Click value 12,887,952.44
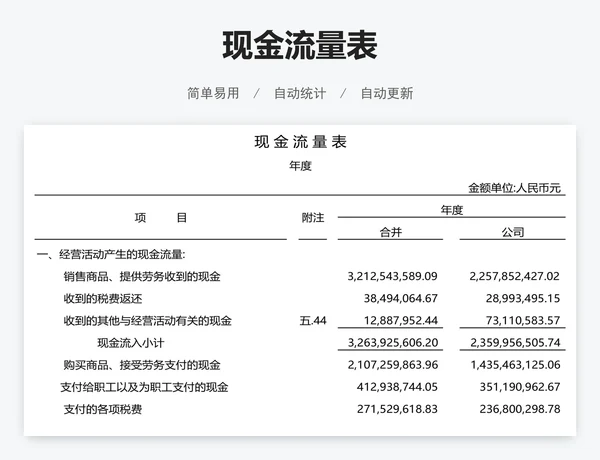600x460 pixels. 401,321
